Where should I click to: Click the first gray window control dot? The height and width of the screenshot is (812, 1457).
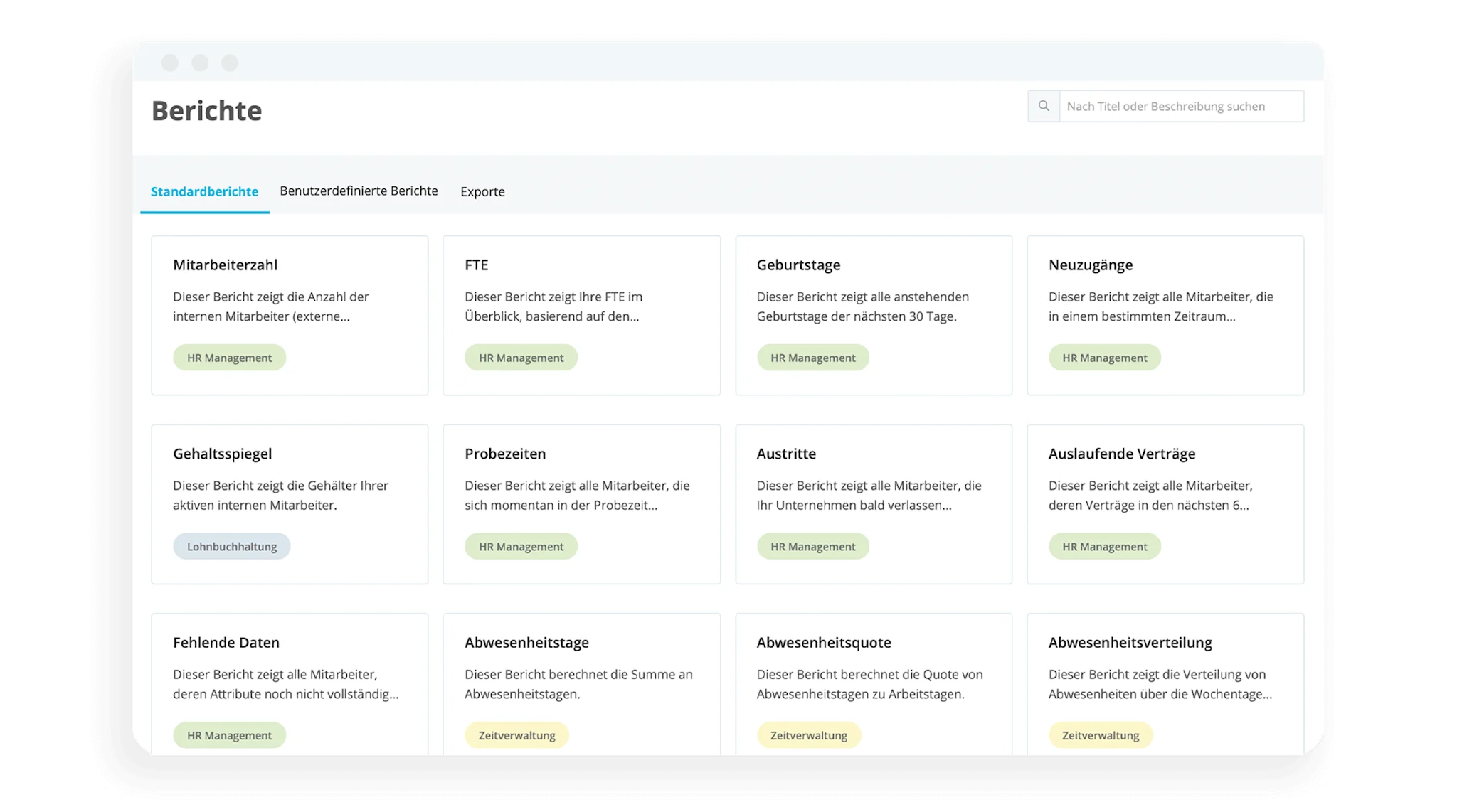[170, 63]
